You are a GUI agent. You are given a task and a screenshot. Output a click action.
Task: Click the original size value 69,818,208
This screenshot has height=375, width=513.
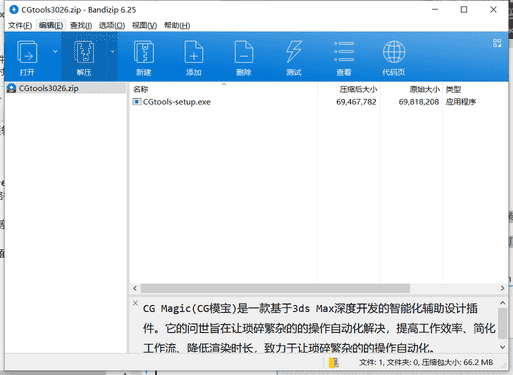point(419,102)
